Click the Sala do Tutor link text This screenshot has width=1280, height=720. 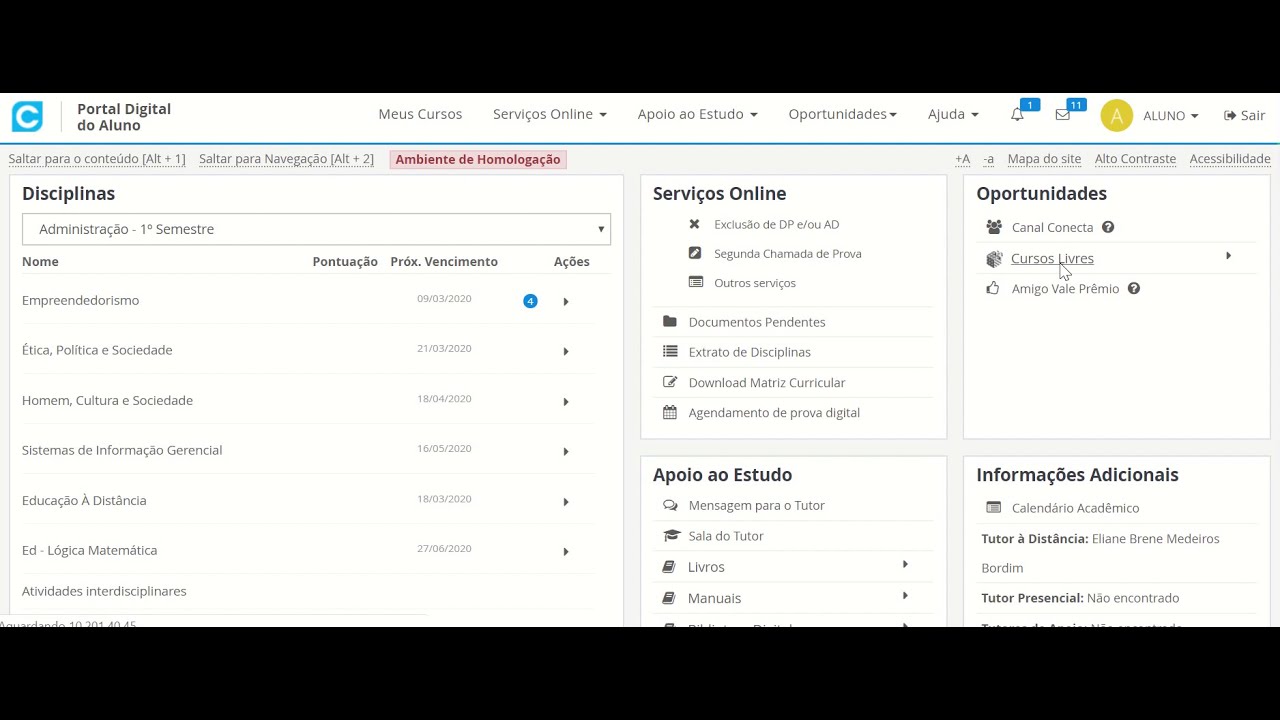tap(726, 536)
